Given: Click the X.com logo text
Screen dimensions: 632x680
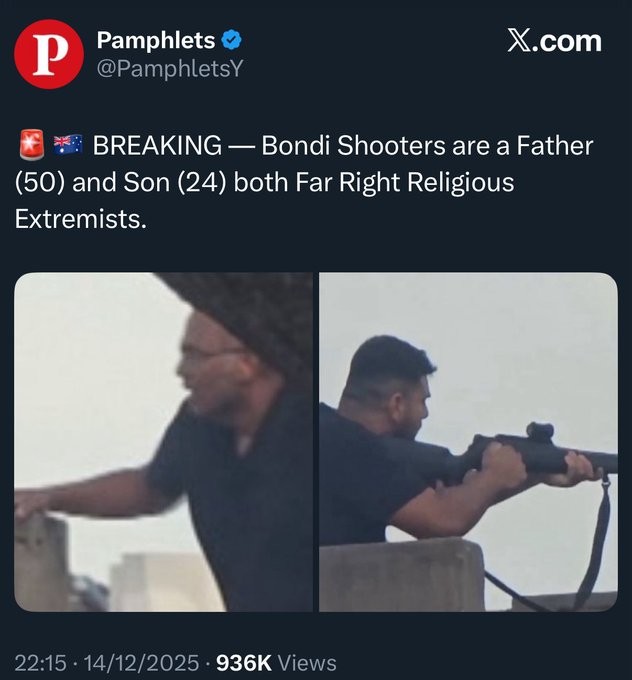Looking at the screenshot, I should coord(552,41).
